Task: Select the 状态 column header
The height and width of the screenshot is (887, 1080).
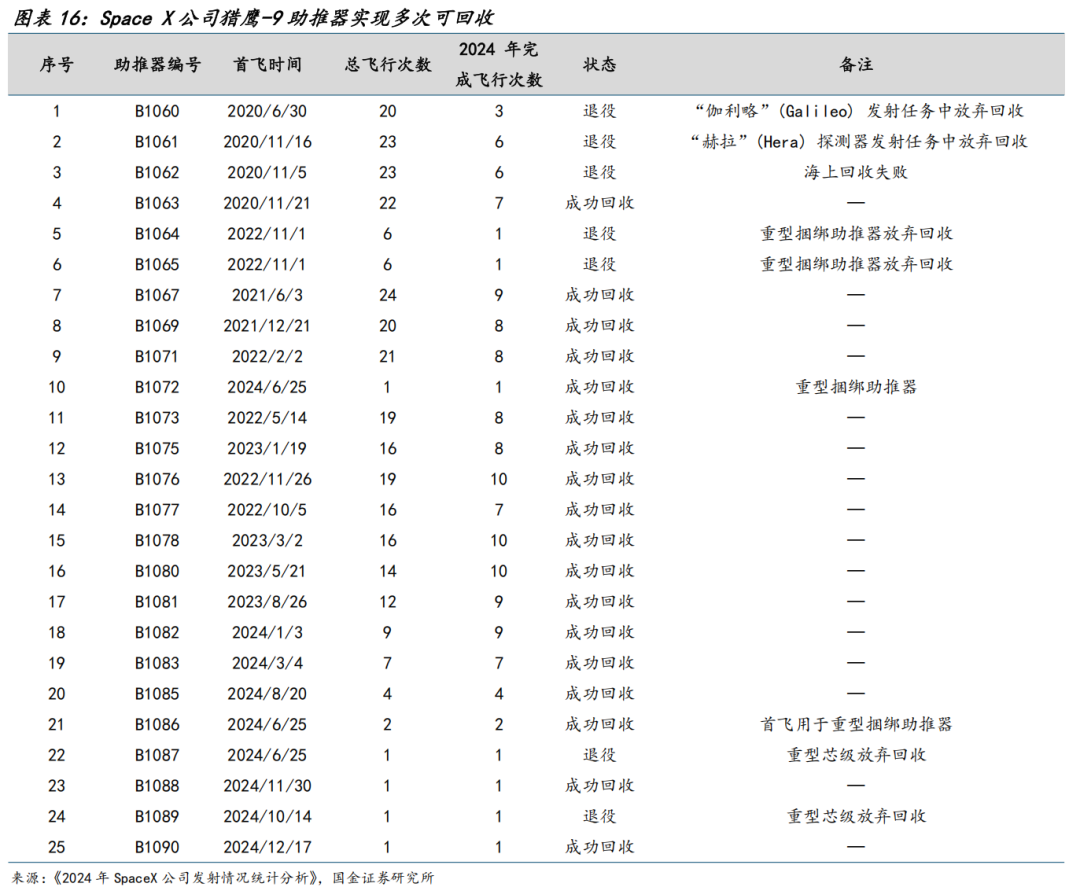Action: pos(599,65)
